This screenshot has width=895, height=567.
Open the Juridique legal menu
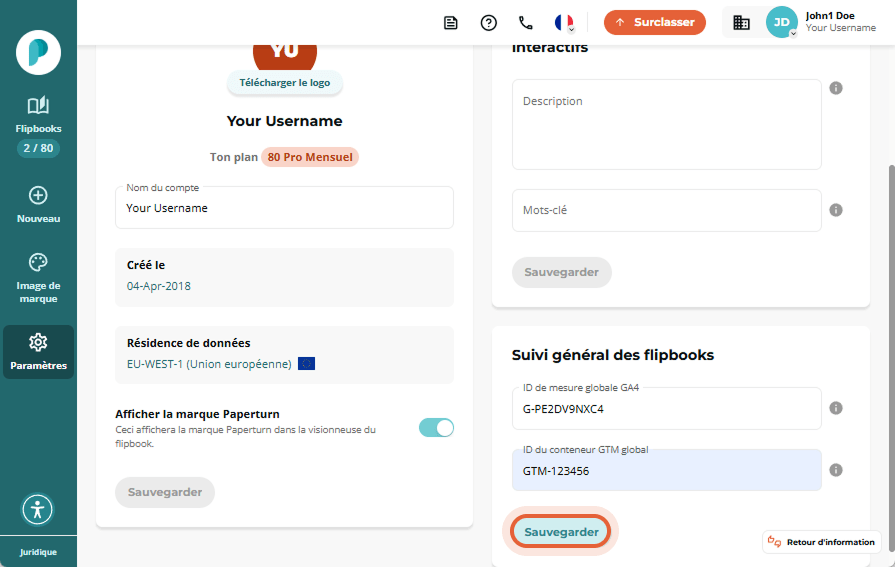pyautogui.click(x=38, y=552)
